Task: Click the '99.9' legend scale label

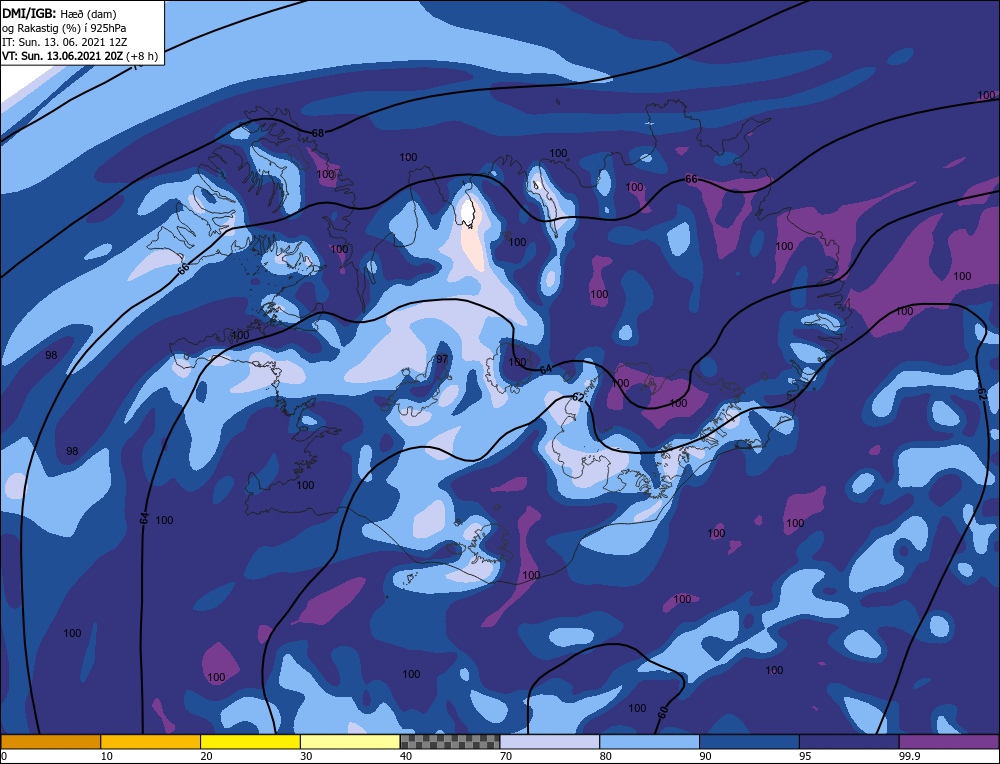Action: pos(909,756)
